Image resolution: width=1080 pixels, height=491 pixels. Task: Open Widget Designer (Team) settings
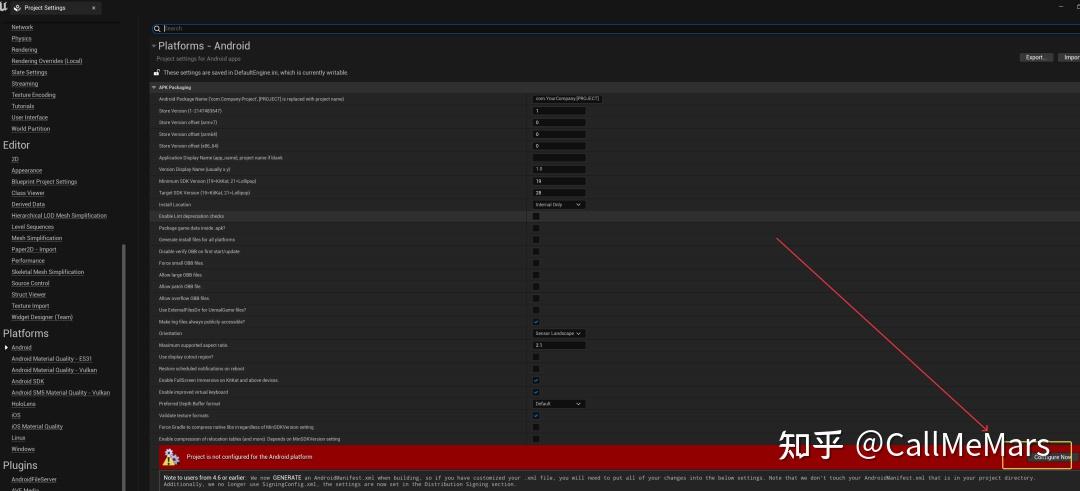click(42, 317)
